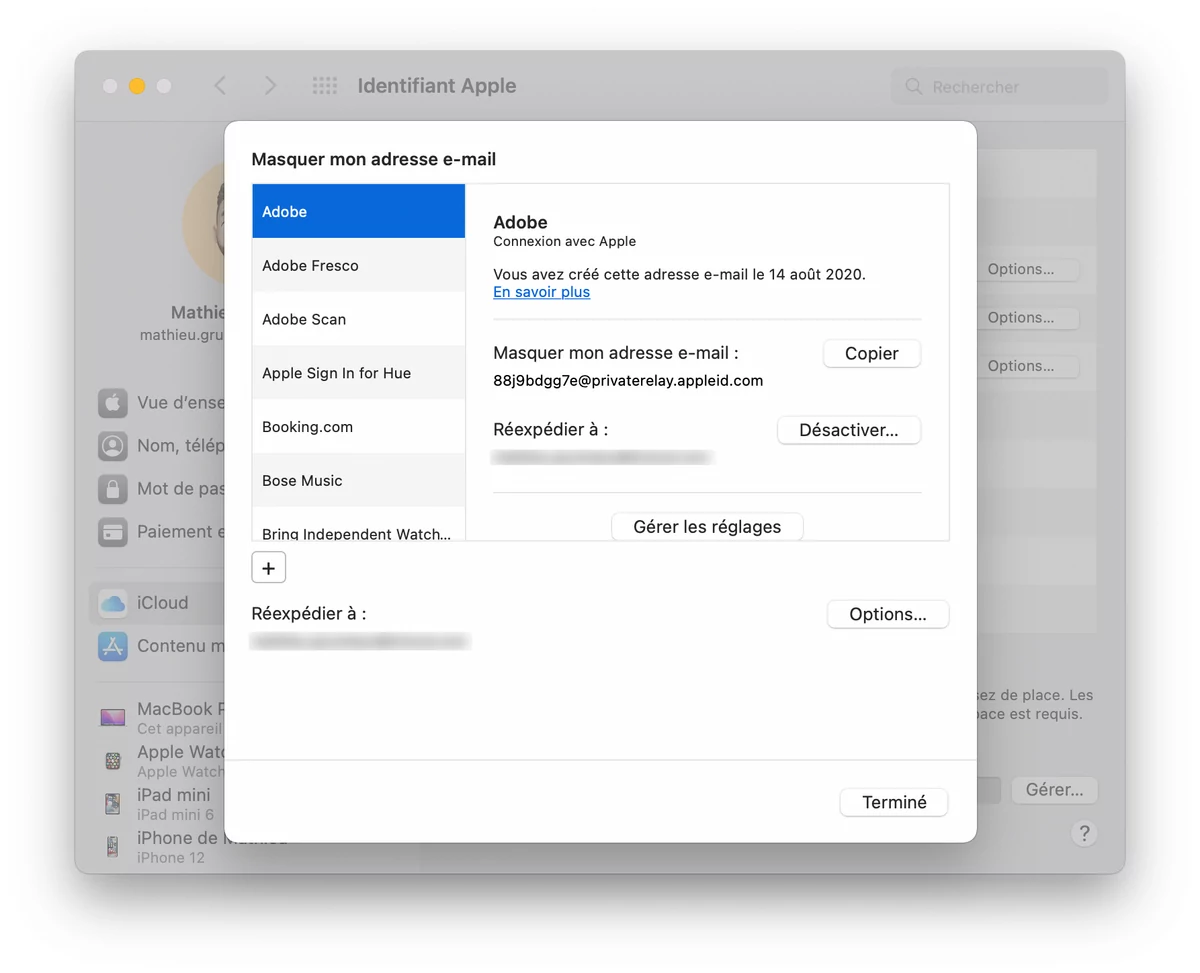Click the yellow minimize window button

coord(137,86)
